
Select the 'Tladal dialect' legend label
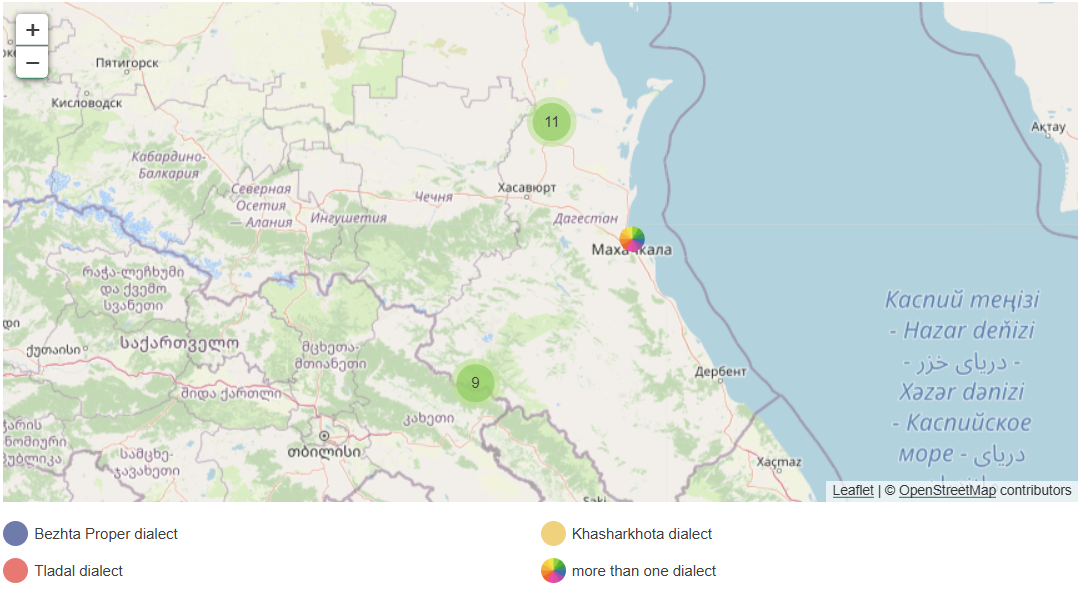tap(79, 571)
